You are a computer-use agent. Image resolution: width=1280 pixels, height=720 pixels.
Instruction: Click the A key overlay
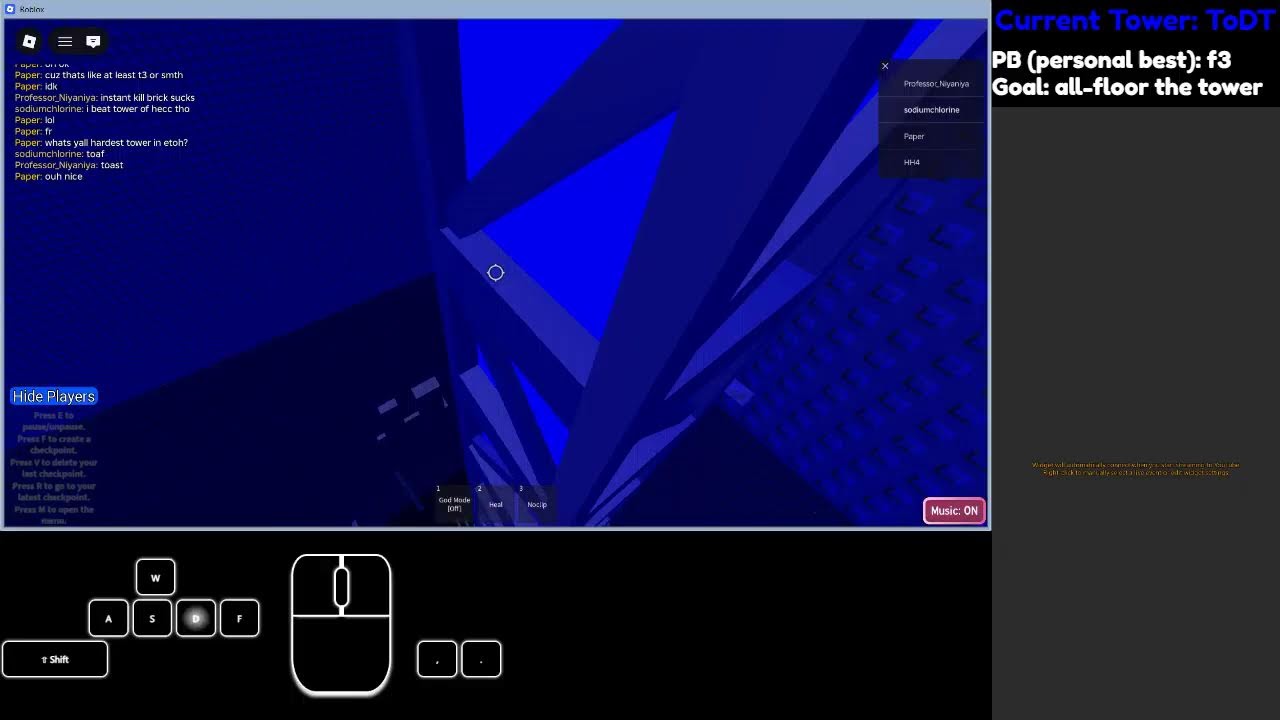108,619
